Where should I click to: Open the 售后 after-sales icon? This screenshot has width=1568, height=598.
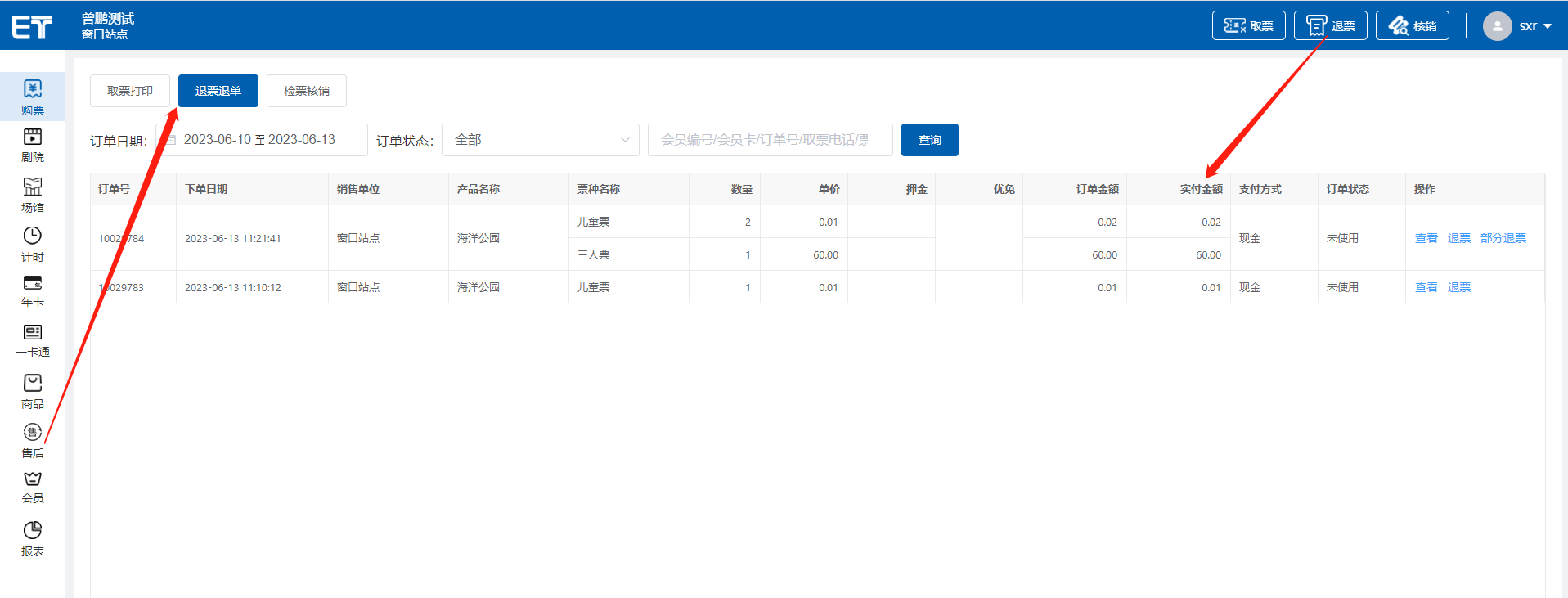(x=33, y=439)
